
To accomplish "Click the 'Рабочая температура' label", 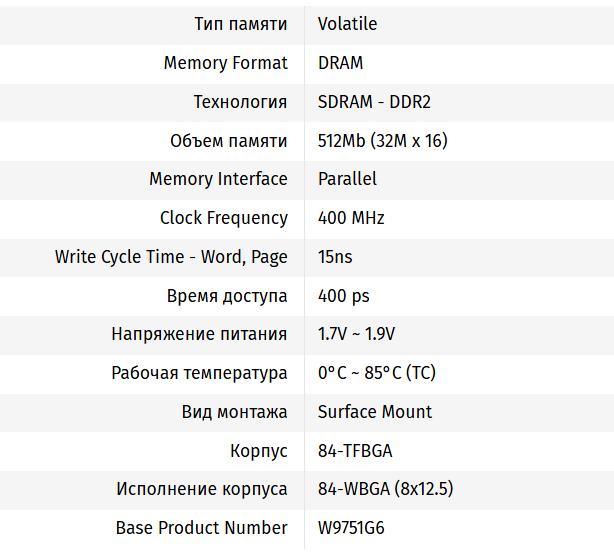I will 199,373.
